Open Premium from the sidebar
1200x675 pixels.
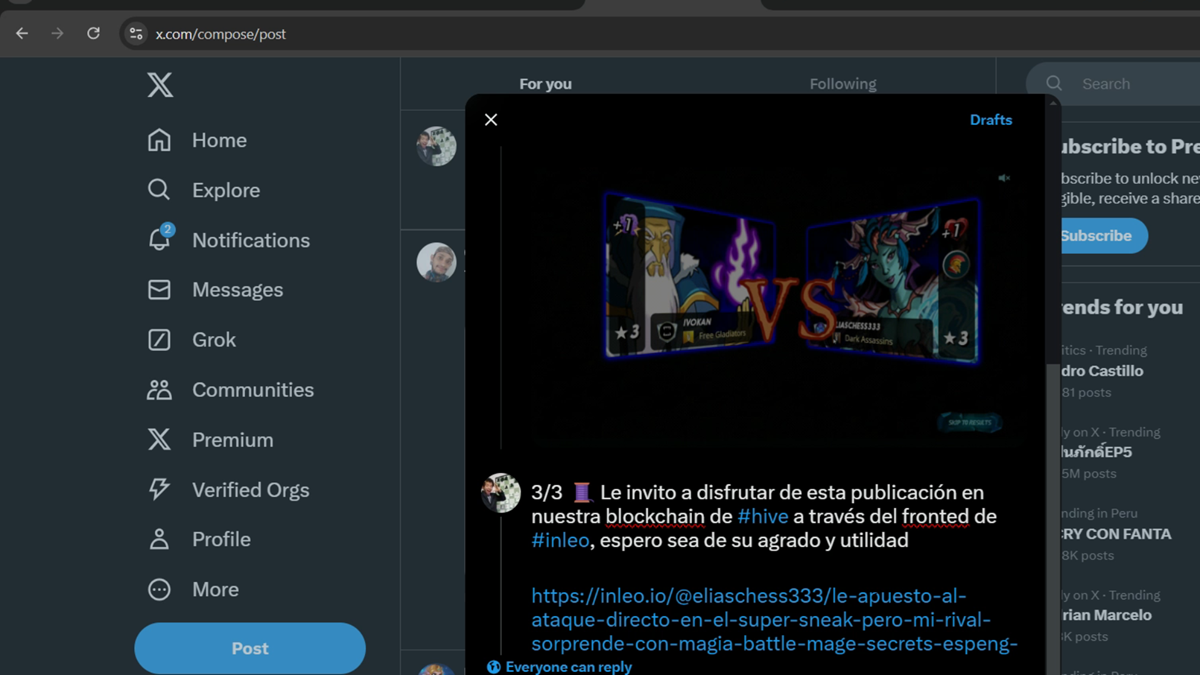210,440
